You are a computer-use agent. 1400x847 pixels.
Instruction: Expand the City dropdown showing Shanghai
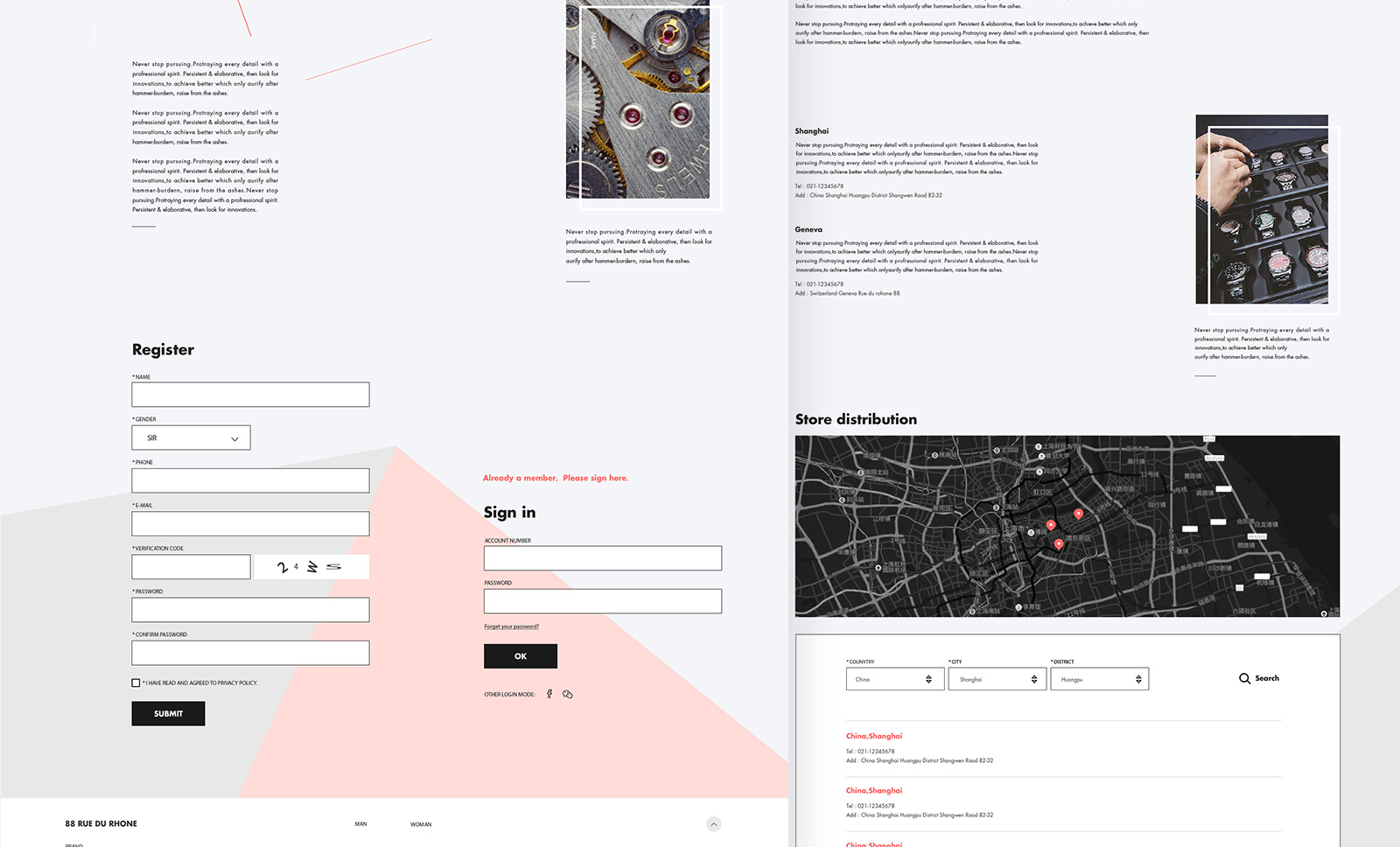pos(997,679)
